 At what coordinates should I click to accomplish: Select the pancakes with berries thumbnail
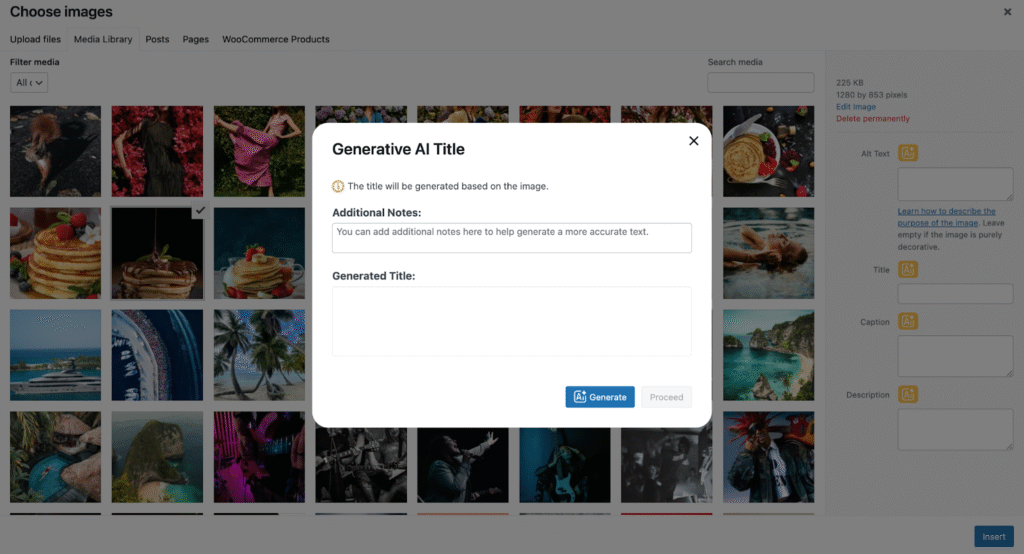click(x=55, y=253)
